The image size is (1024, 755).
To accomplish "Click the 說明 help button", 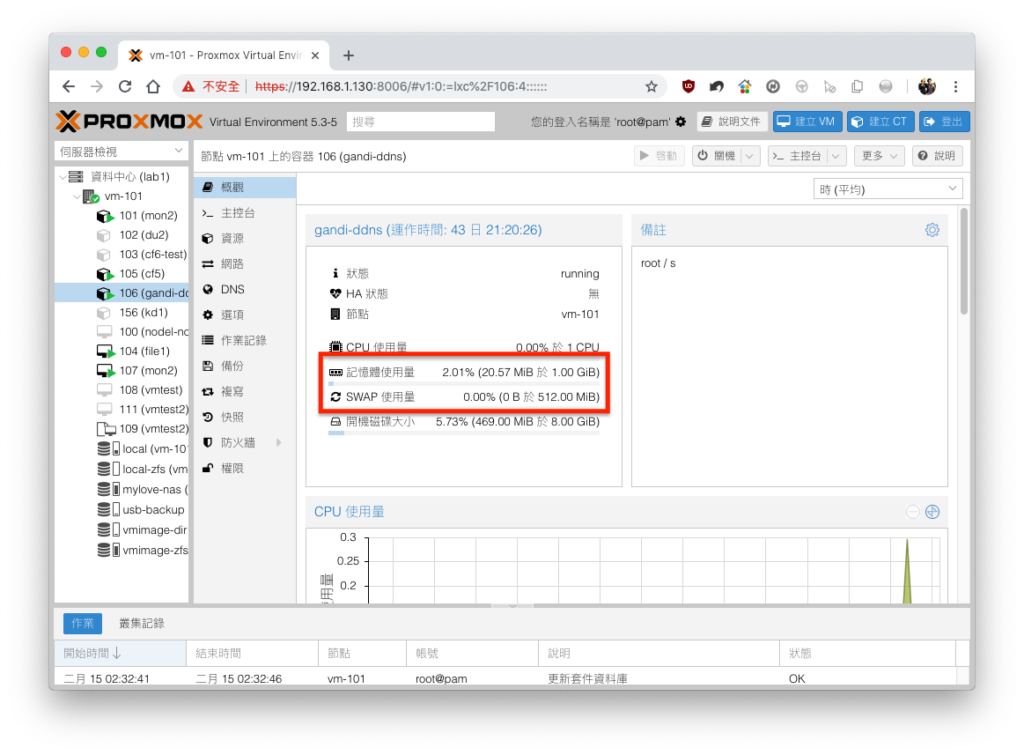I will [x=938, y=156].
